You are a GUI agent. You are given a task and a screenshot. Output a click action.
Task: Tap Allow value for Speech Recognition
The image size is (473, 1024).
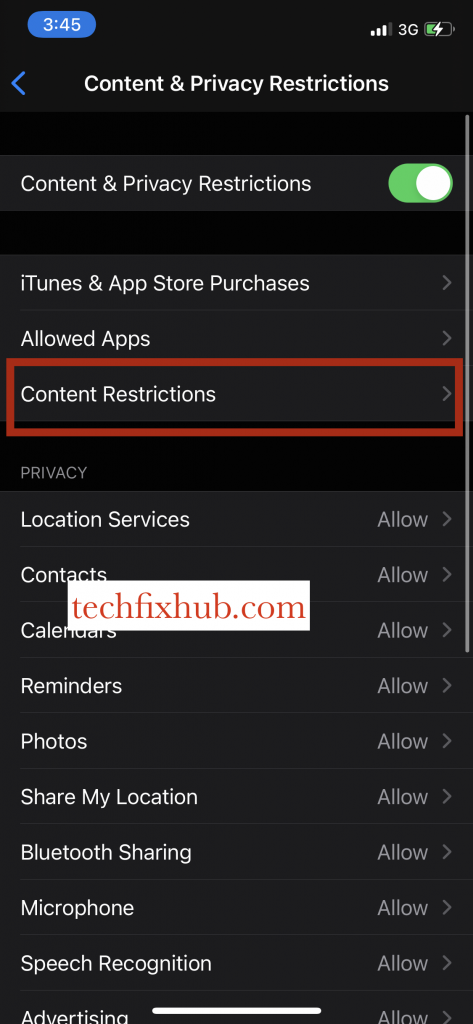coord(402,963)
